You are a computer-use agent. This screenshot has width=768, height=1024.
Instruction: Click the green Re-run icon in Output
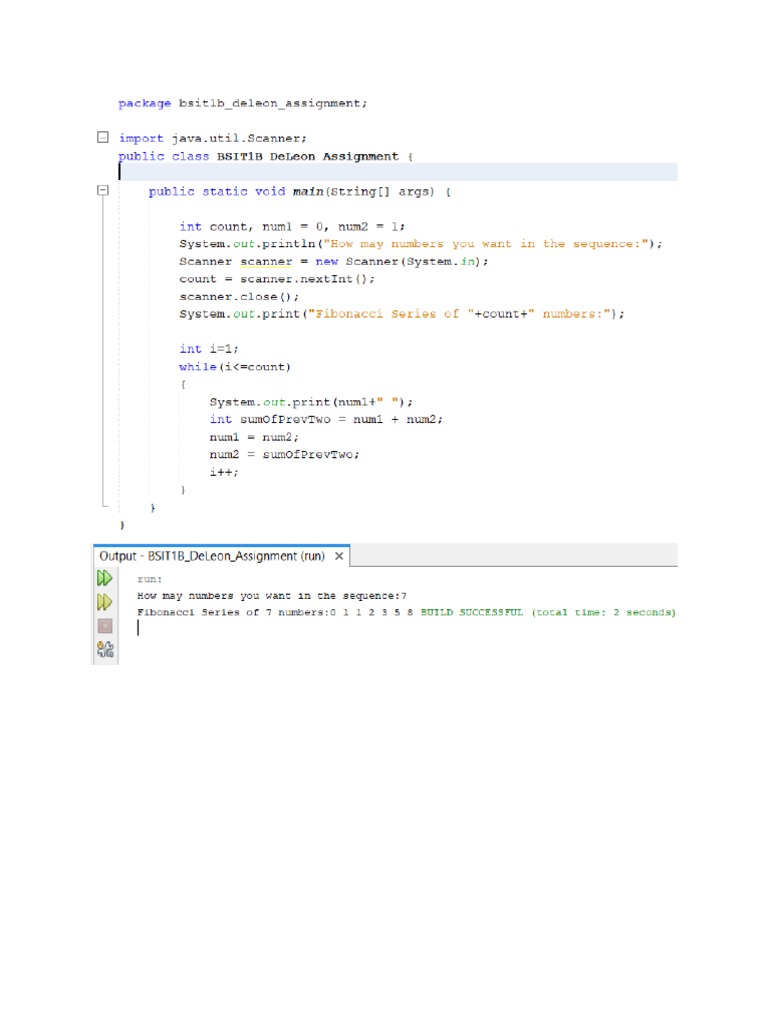click(104, 578)
